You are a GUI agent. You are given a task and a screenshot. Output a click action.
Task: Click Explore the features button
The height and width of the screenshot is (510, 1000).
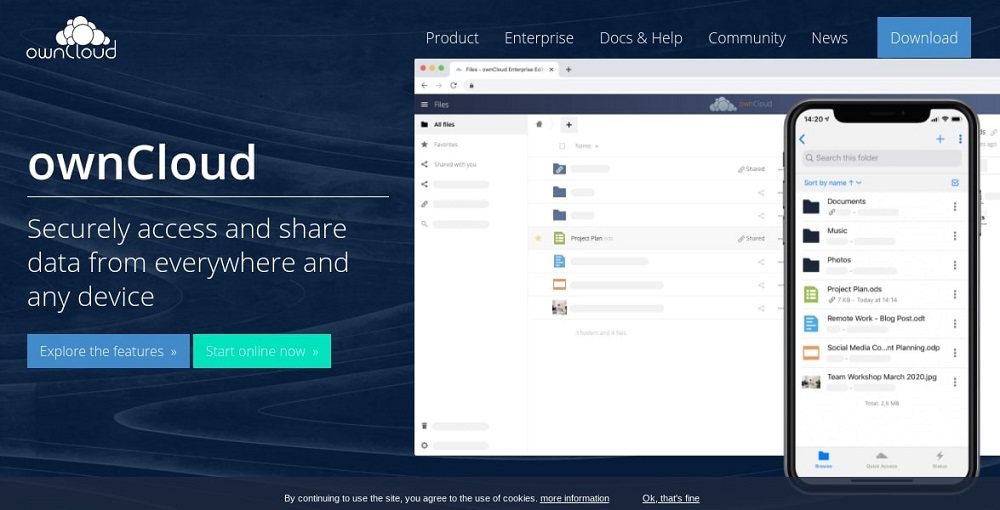[x=108, y=351]
